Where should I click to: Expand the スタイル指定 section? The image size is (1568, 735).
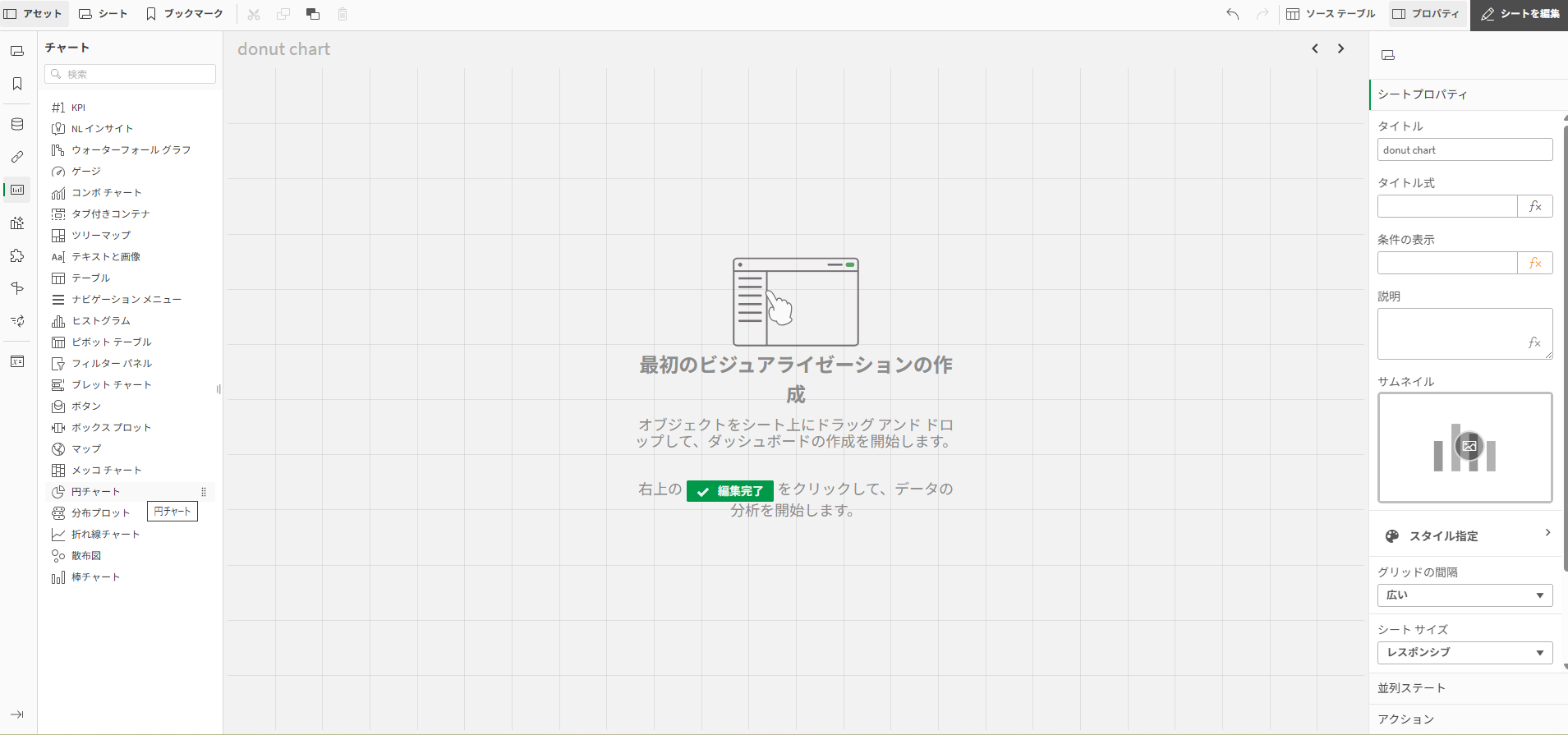pyautogui.click(x=1466, y=535)
